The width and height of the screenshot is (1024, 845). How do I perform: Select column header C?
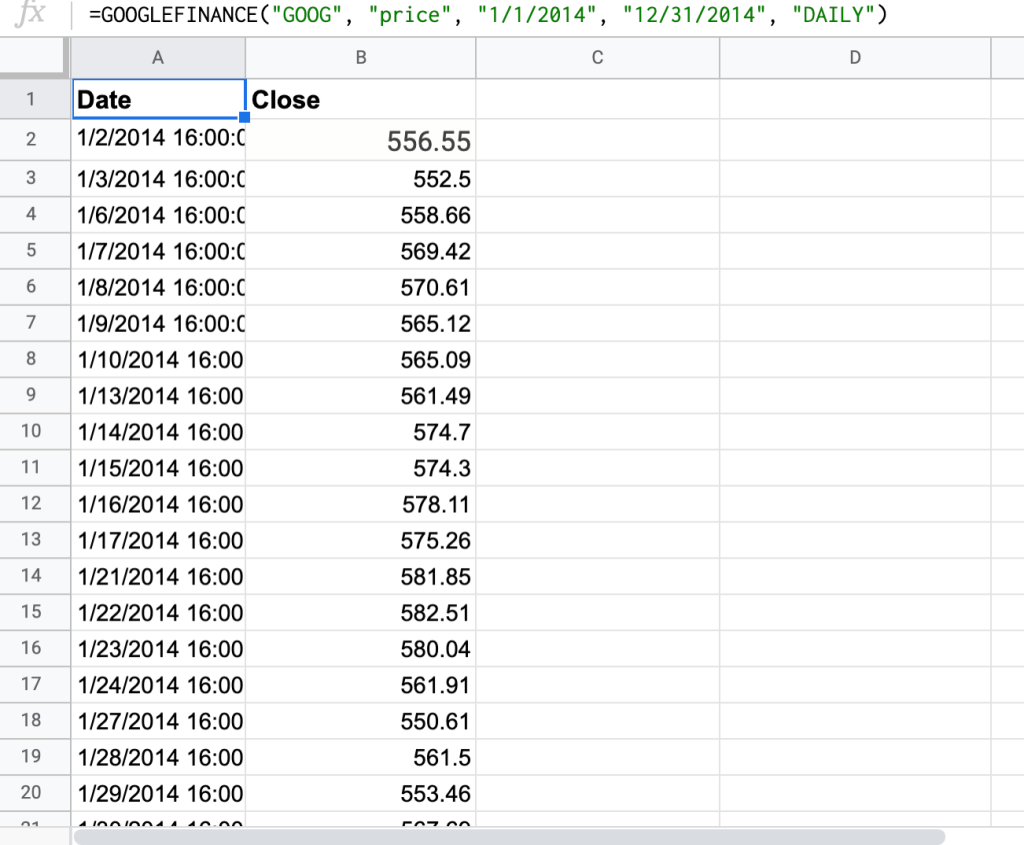(x=597, y=58)
